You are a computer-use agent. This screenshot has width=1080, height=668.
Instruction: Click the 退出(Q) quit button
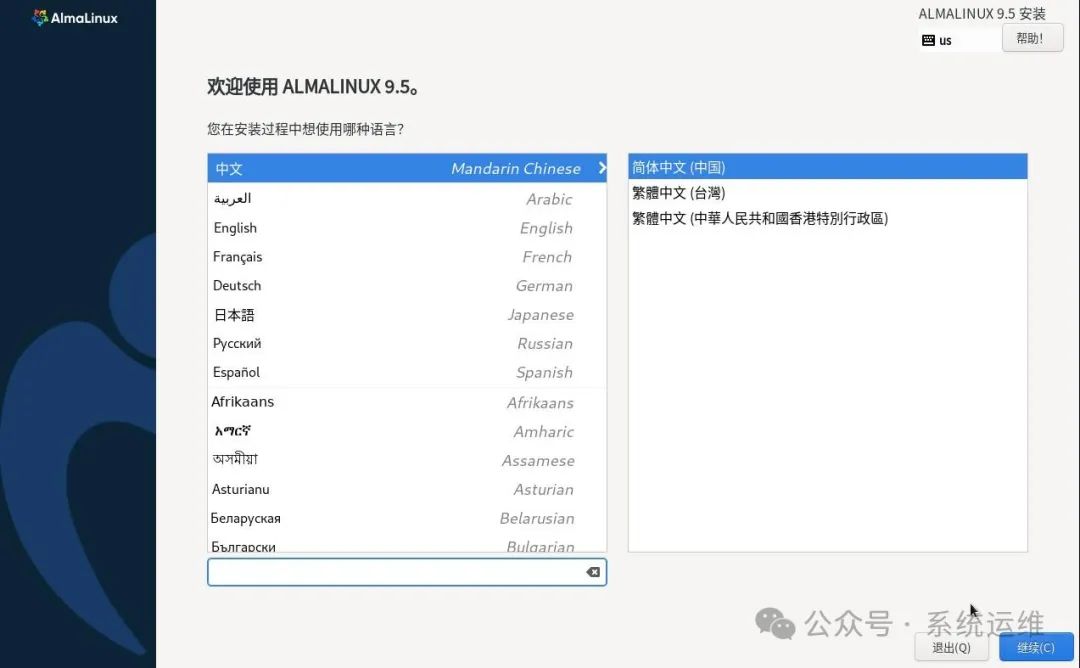951,647
